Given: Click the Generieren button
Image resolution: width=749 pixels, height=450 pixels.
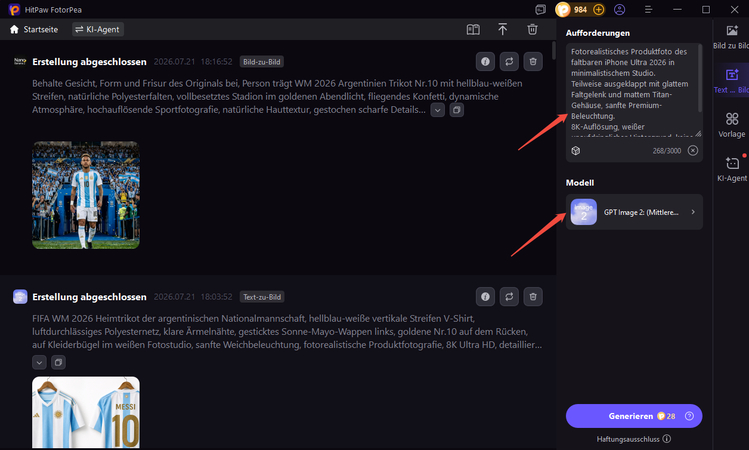Looking at the screenshot, I should click(634, 416).
